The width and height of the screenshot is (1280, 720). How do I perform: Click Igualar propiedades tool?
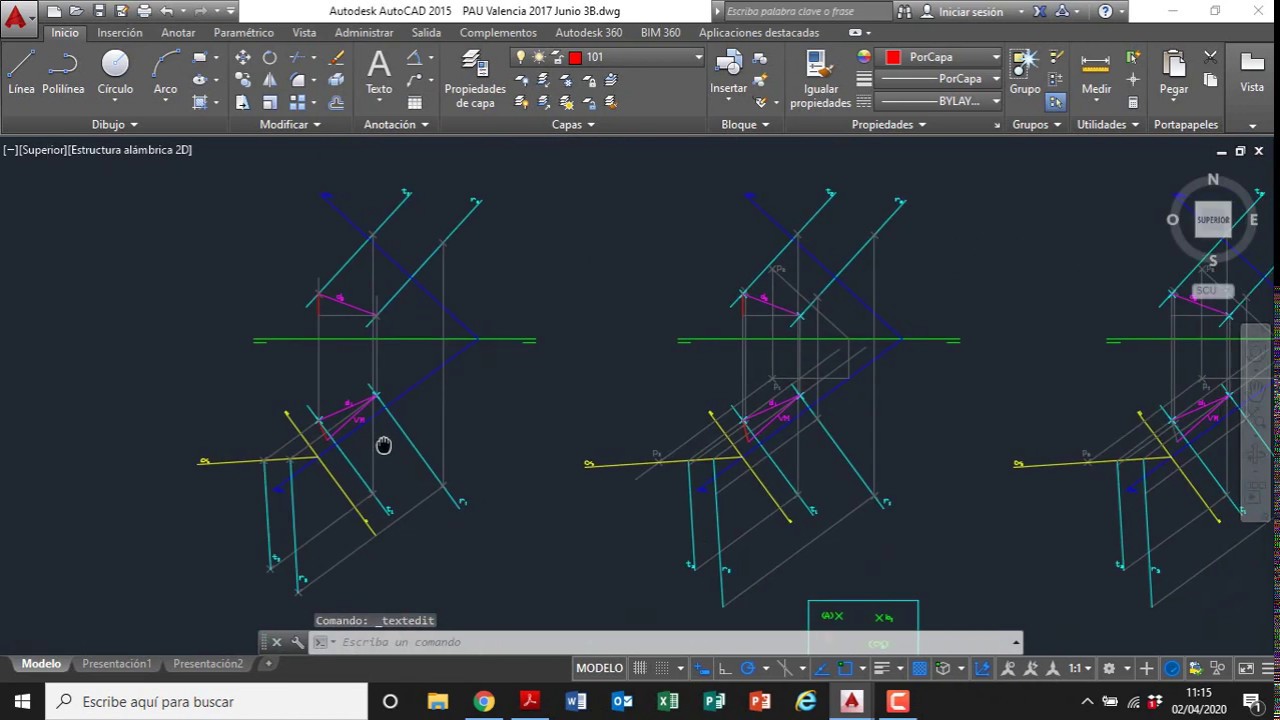click(820, 80)
